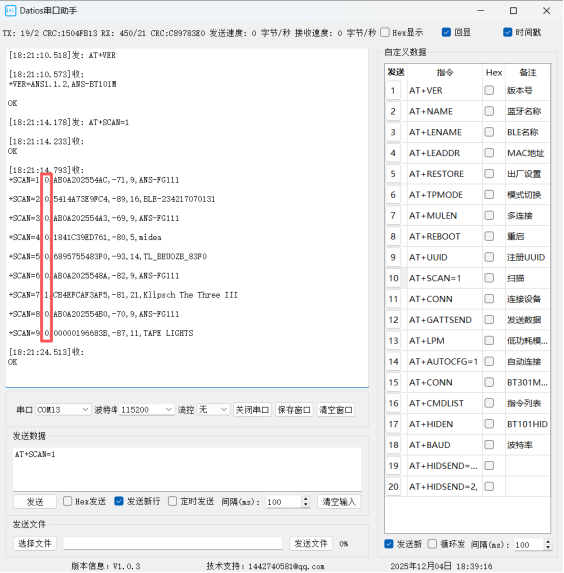Click 保存窗口 button
Image resolution: width=564 pixels, height=573 pixels.
[294, 410]
